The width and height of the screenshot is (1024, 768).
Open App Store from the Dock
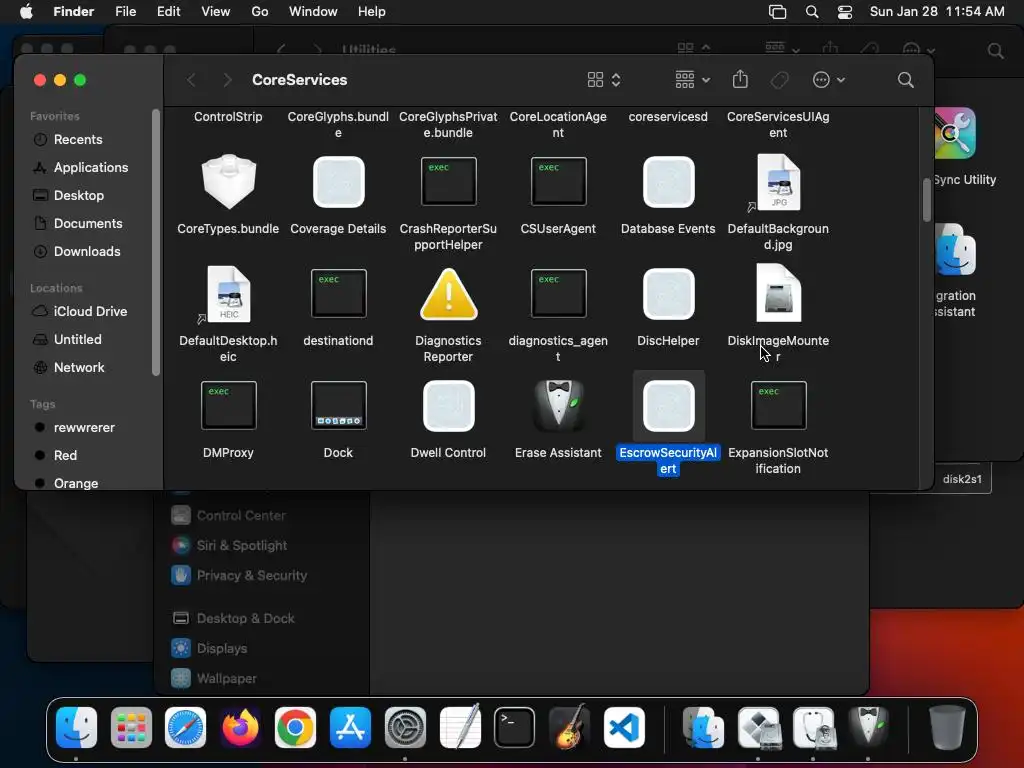(350, 727)
